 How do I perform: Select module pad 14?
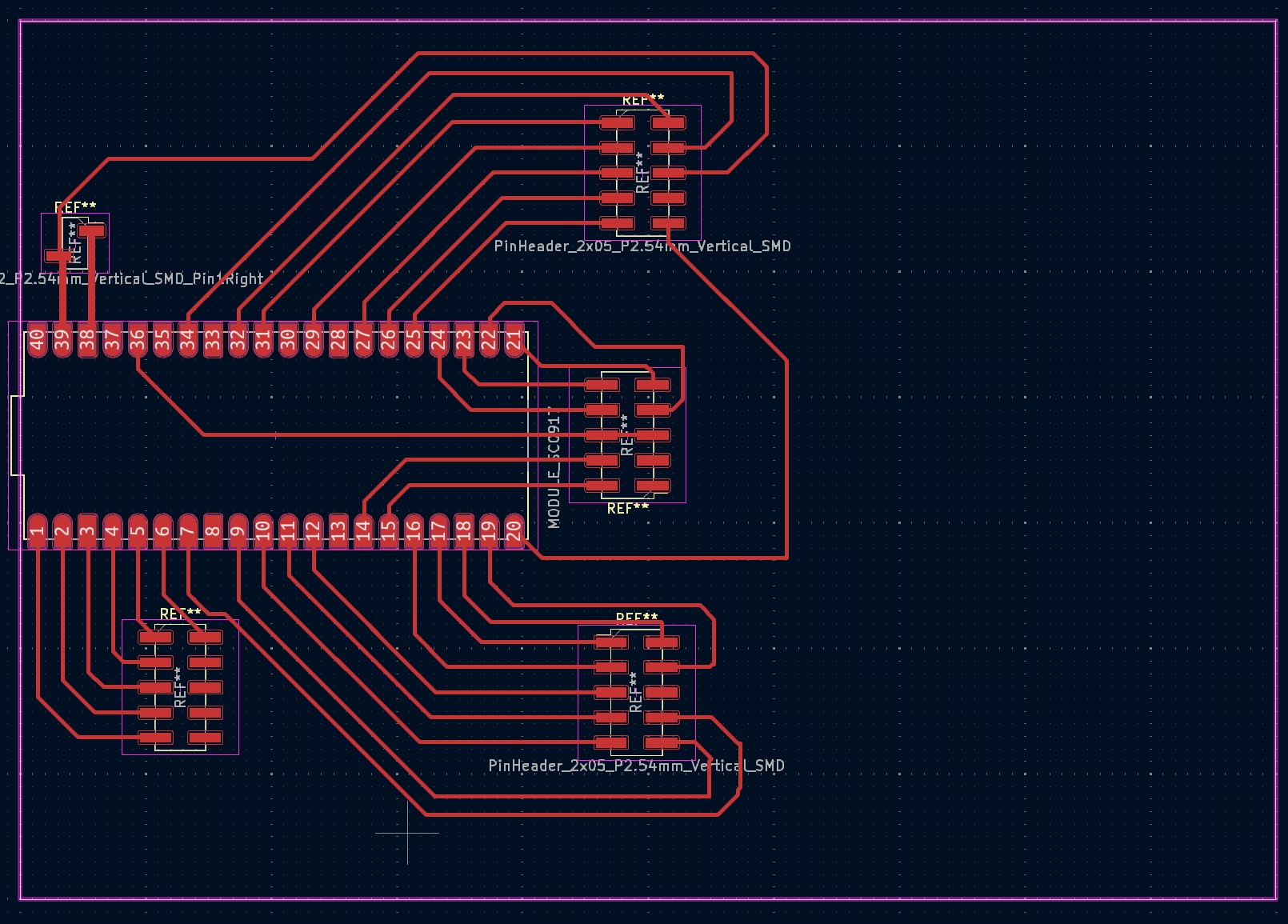tap(363, 530)
